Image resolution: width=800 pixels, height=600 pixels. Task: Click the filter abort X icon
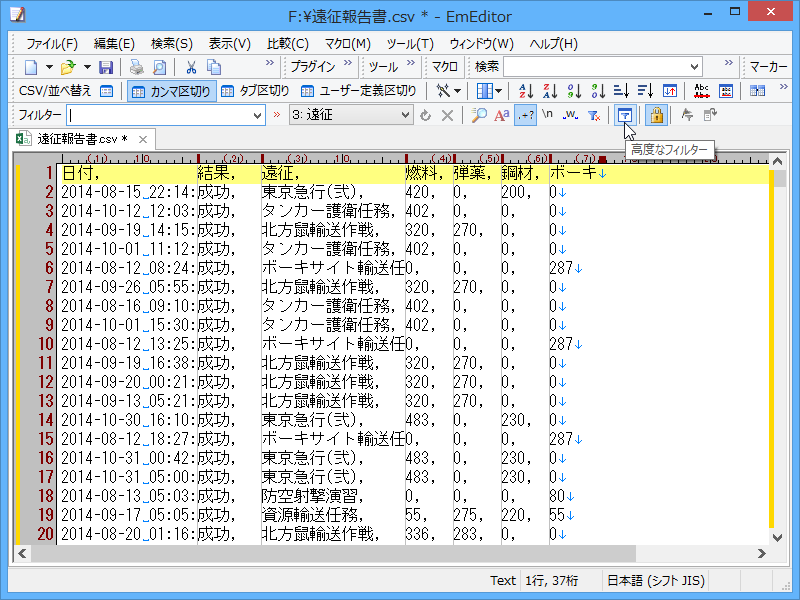[447, 115]
